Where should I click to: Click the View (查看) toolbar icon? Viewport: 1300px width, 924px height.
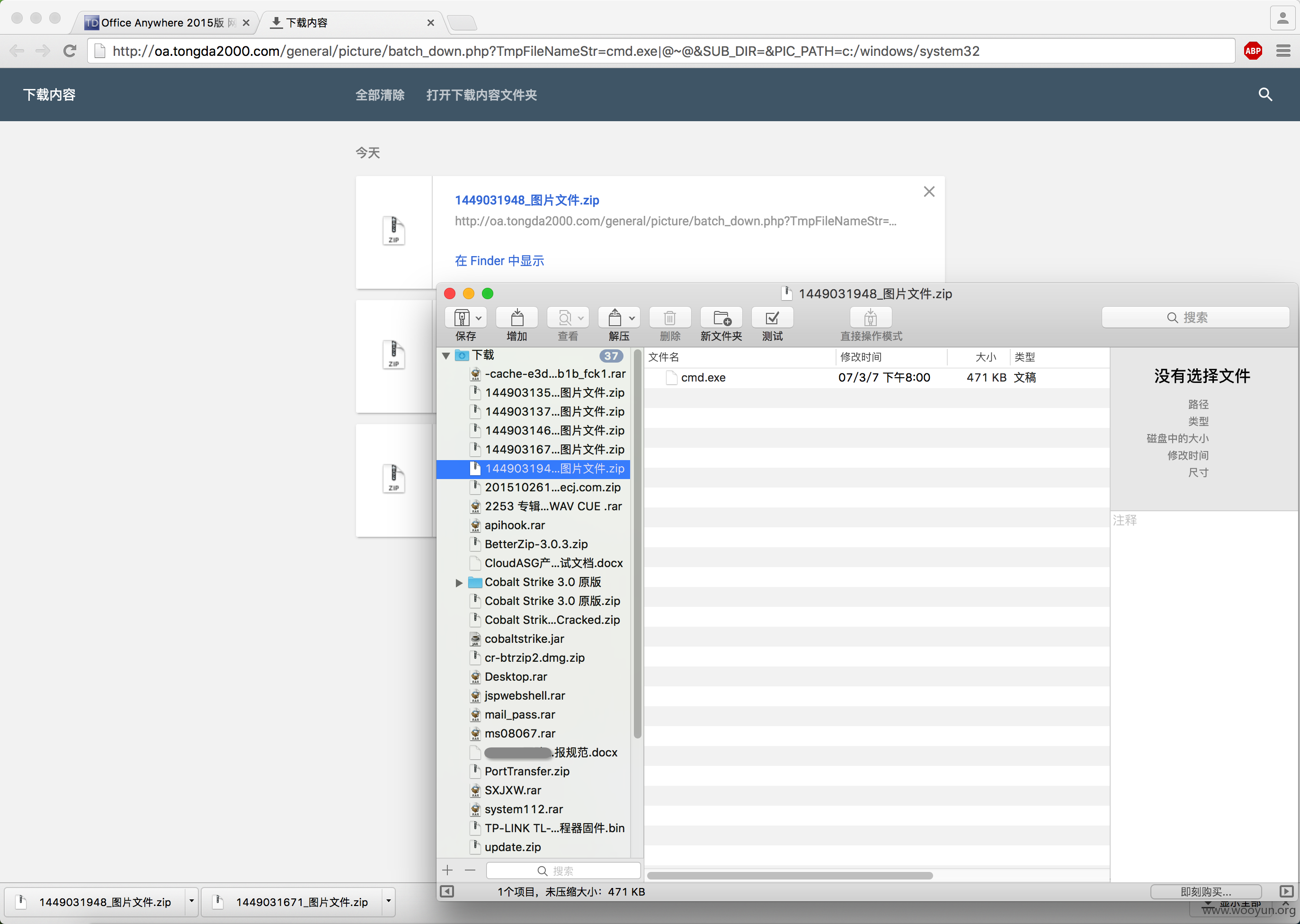pyautogui.click(x=564, y=318)
